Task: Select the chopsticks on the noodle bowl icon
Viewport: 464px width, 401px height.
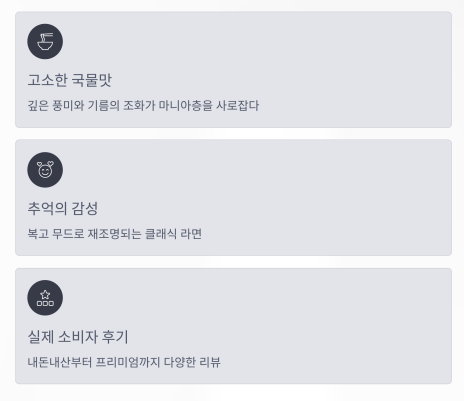Action: pyautogui.click(x=47, y=35)
